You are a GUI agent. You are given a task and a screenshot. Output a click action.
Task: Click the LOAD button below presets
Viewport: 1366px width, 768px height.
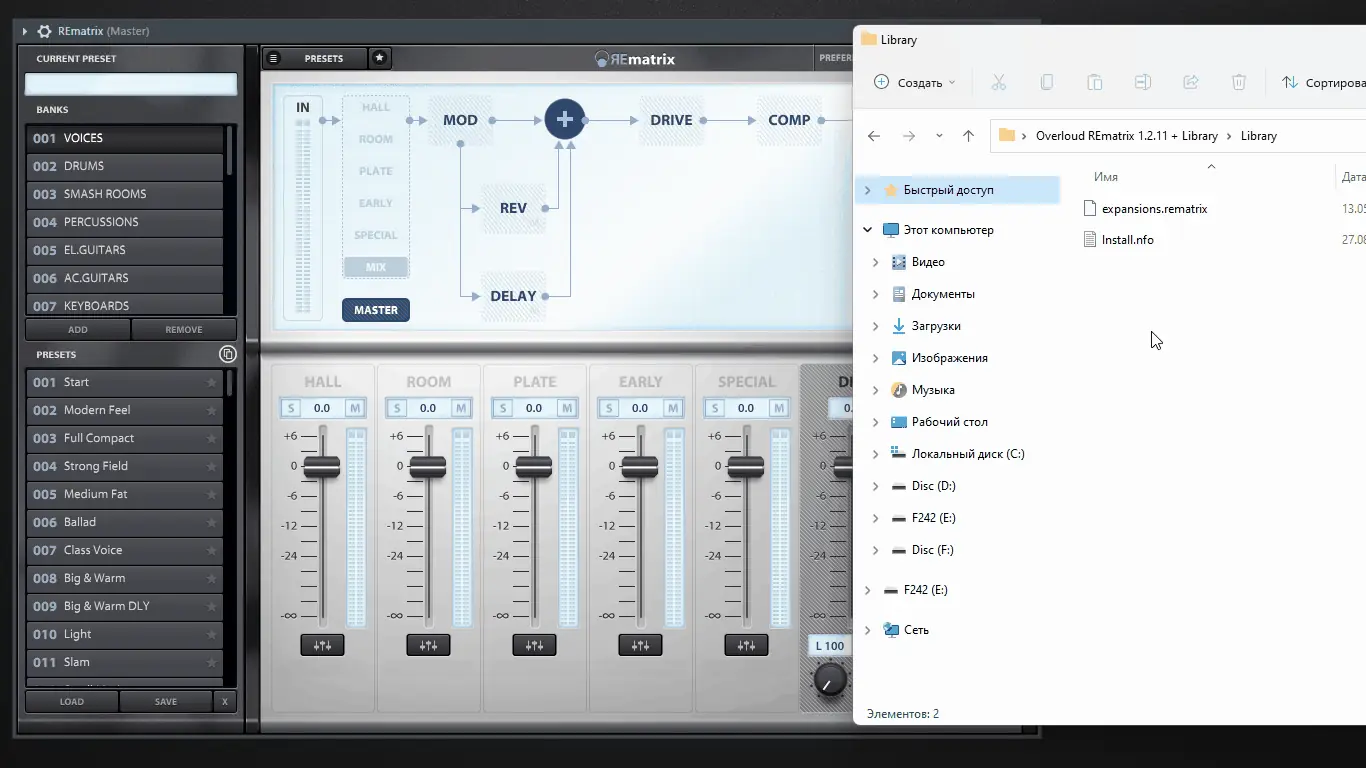pyautogui.click(x=71, y=701)
